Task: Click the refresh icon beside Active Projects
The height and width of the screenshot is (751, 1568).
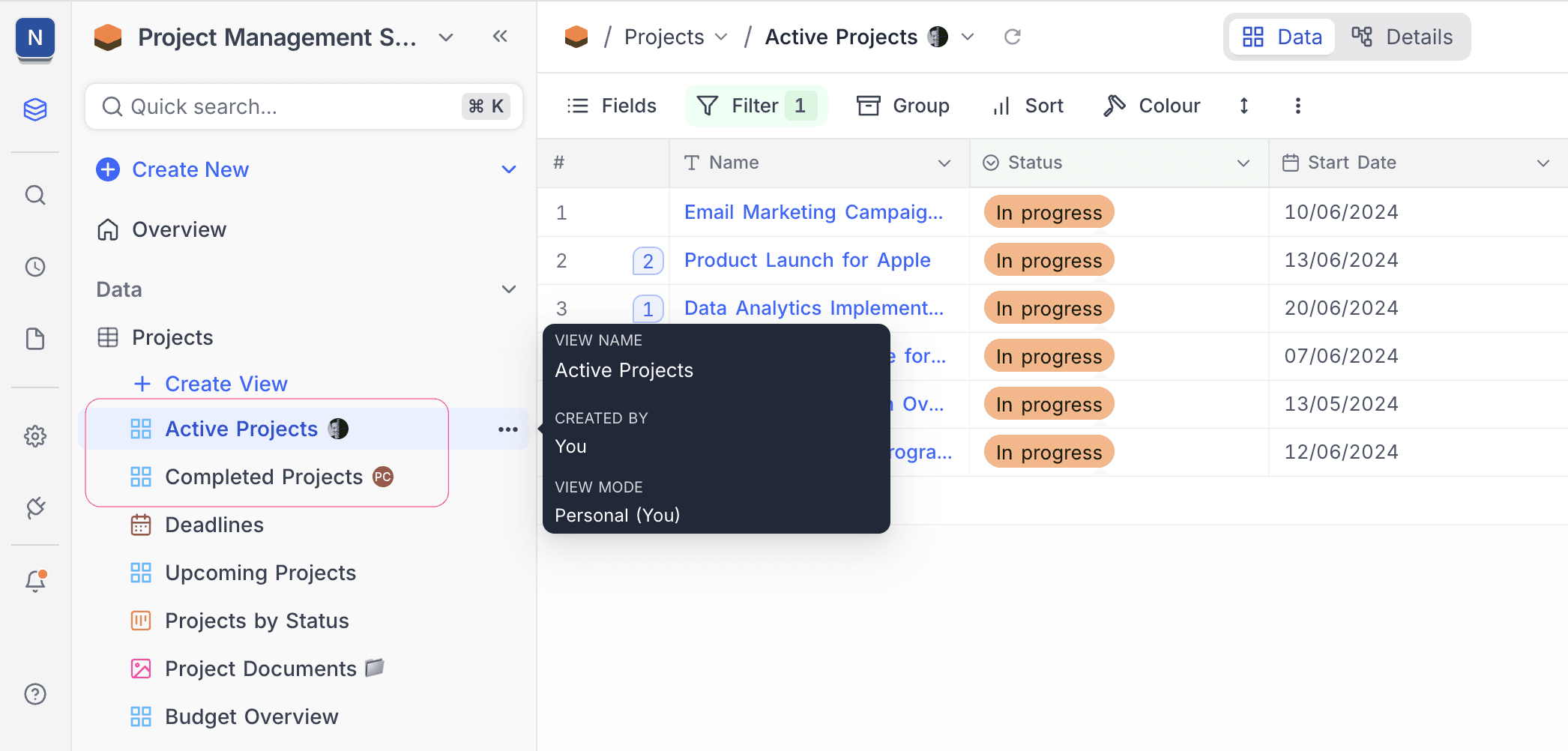Action: pyautogui.click(x=1012, y=37)
